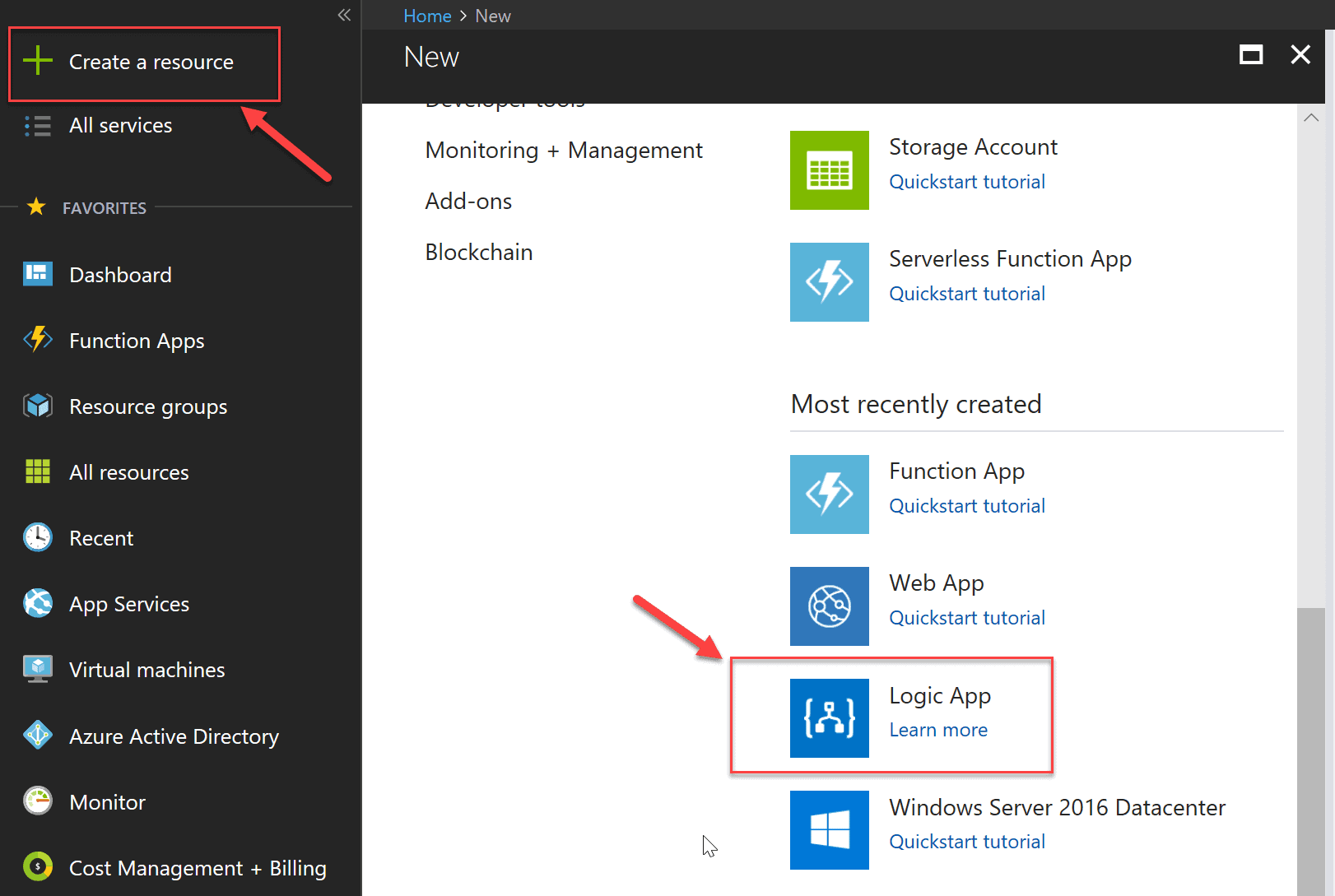Open Recent label in sidebar
This screenshot has height=896, width=1335.
[x=101, y=538]
